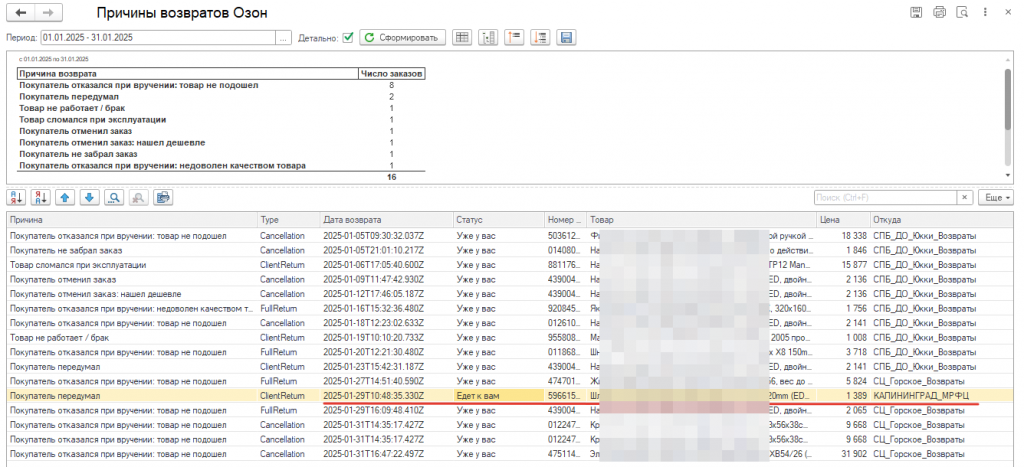Click the Поиск (Ctrl+F) search field
This screenshot has width=1024, height=467.
885,197
